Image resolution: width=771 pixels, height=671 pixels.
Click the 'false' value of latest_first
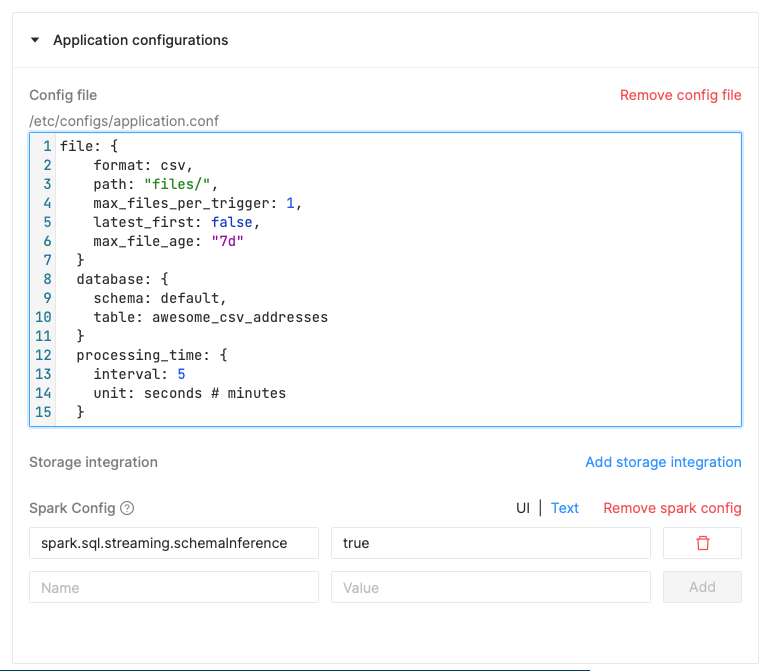click(232, 222)
